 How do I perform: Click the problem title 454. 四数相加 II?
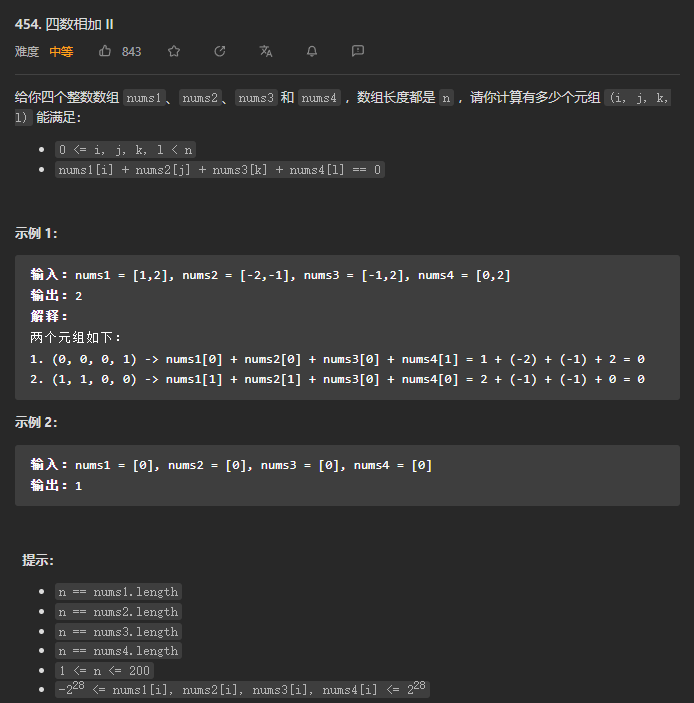(64, 24)
